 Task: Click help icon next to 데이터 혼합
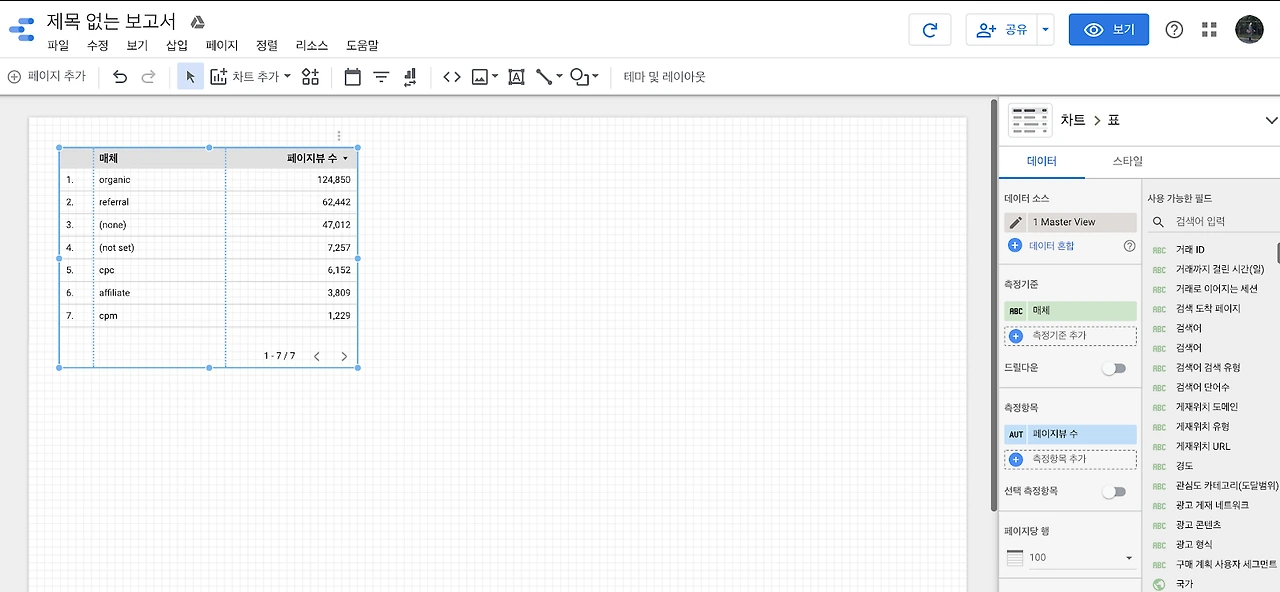click(1129, 245)
